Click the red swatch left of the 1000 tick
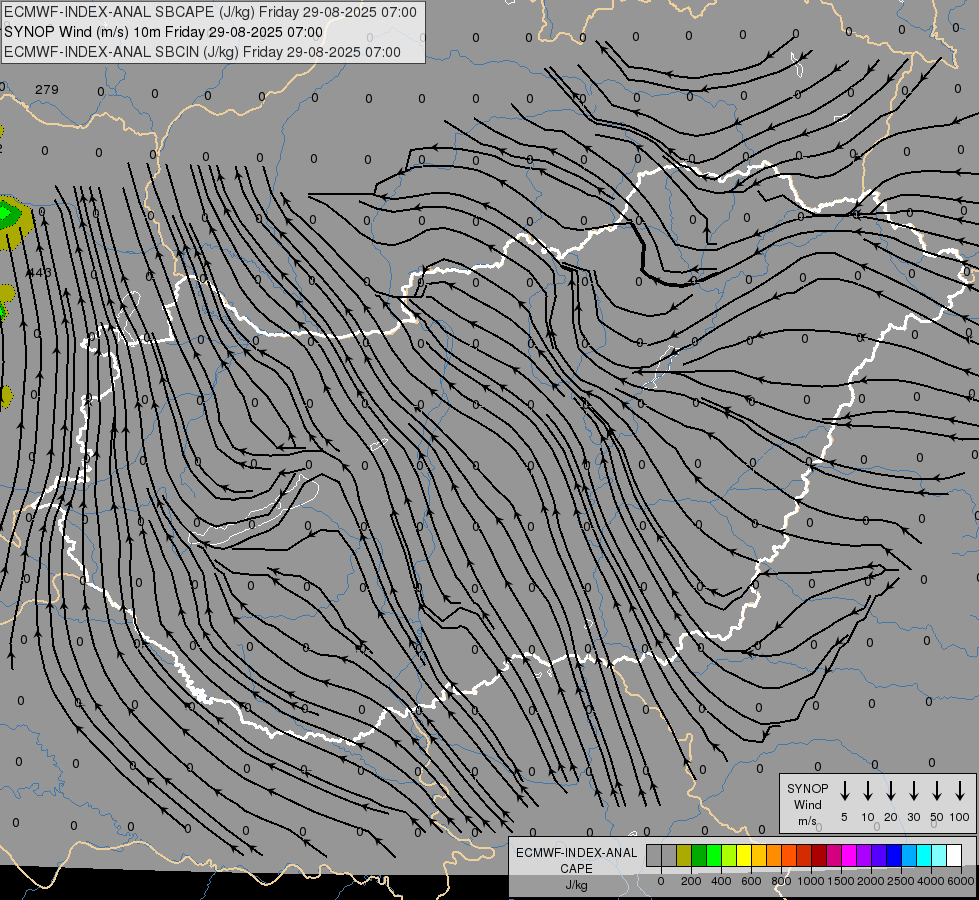 click(805, 855)
